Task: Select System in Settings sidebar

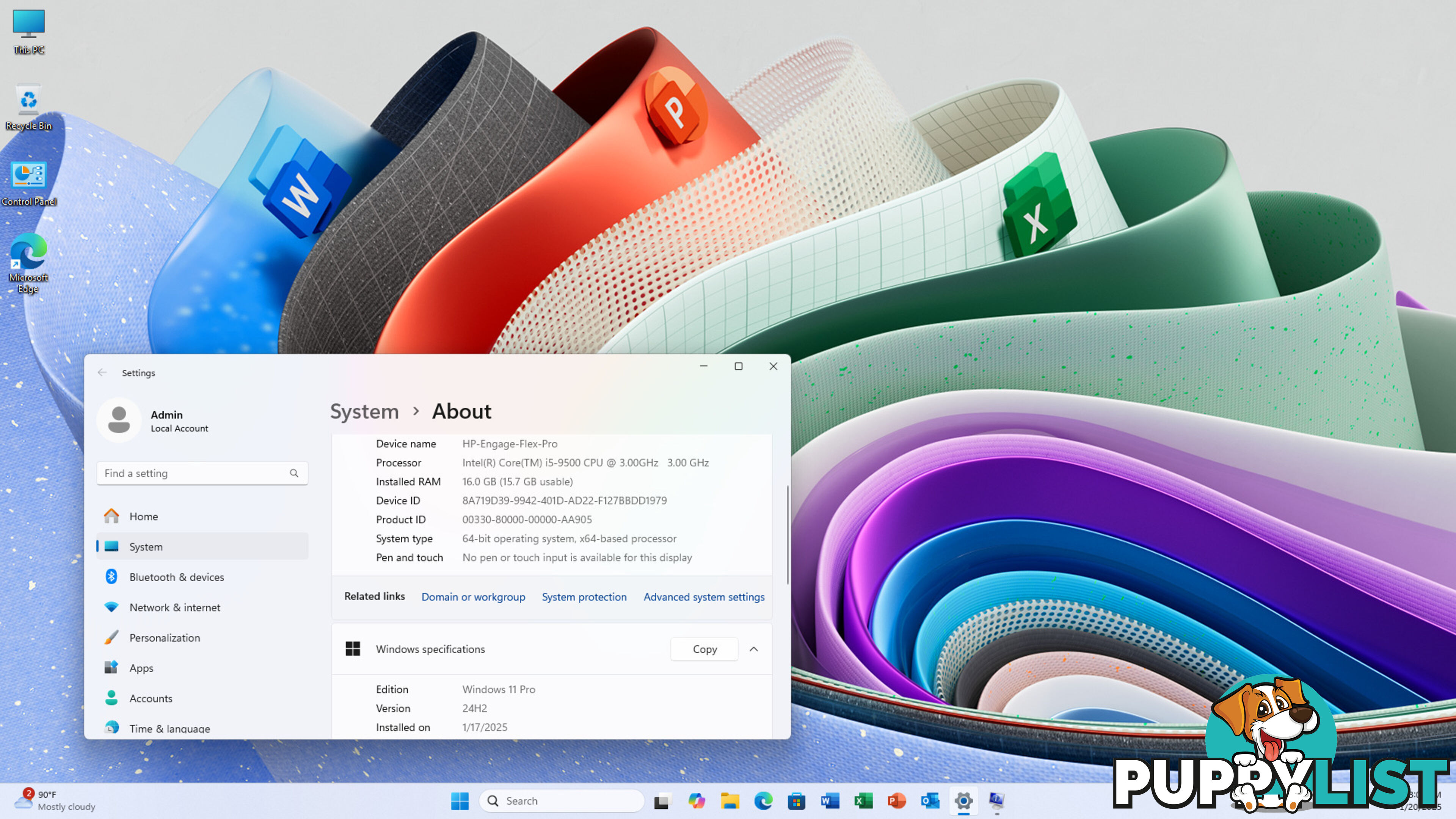Action: point(202,546)
